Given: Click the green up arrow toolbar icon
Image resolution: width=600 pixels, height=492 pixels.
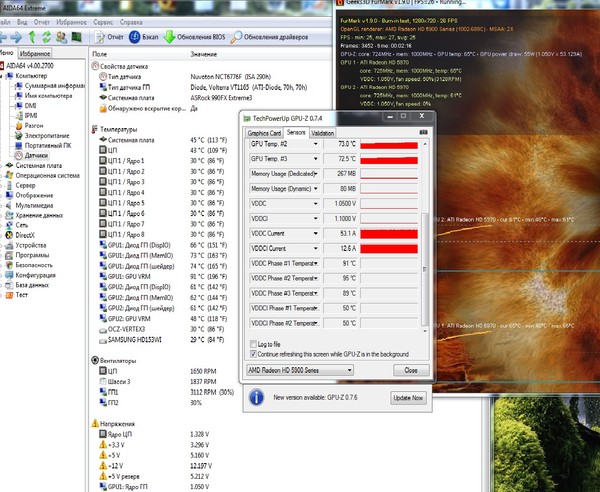Looking at the screenshot, I should coord(33,37).
